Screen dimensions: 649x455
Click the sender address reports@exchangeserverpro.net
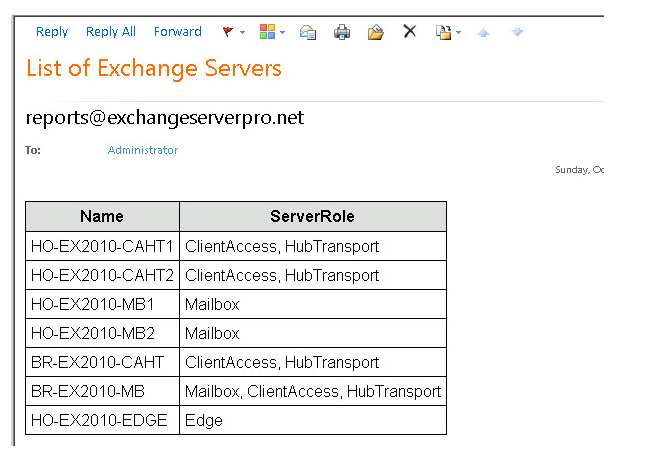(165, 118)
